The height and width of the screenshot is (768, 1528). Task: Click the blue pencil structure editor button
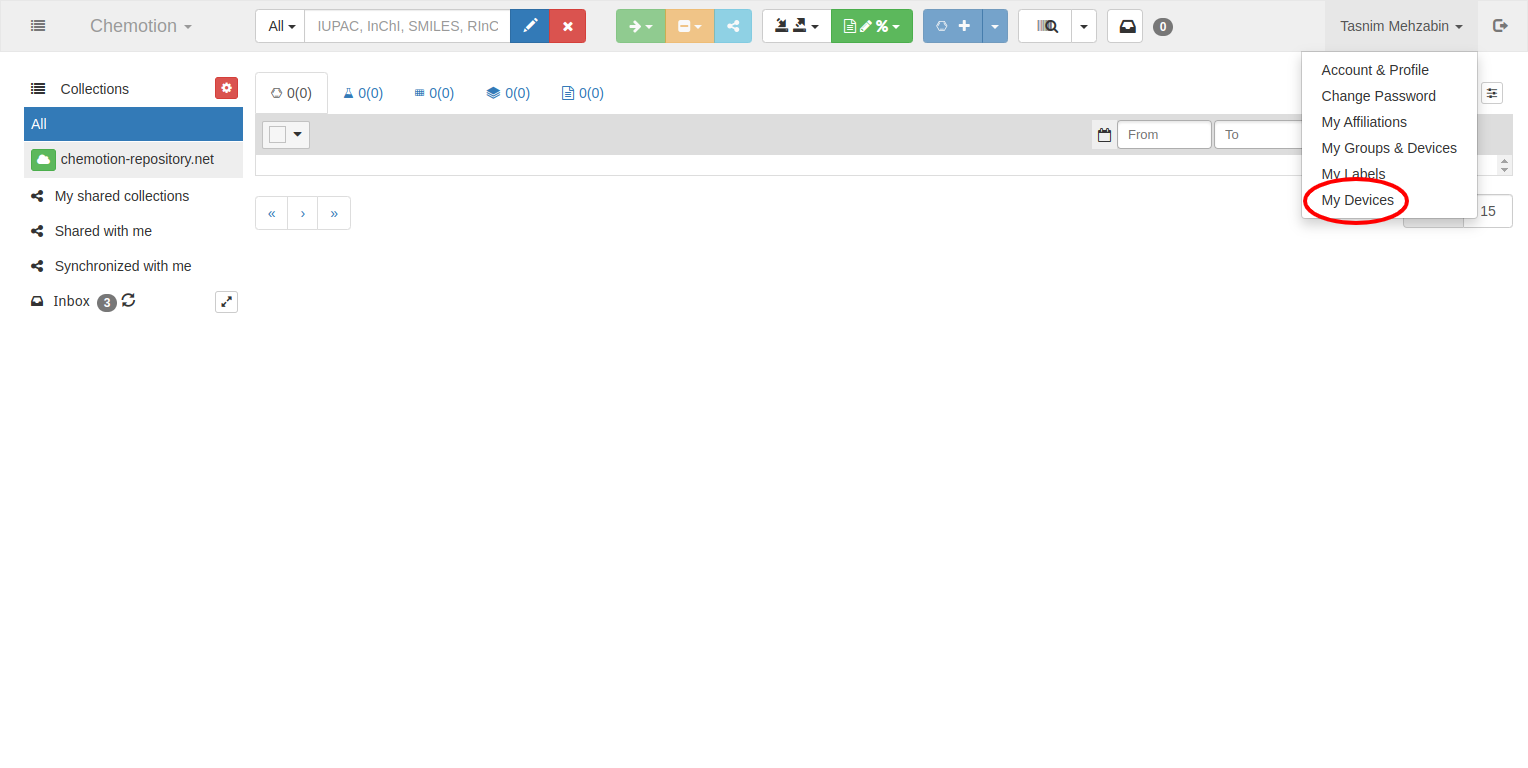tap(530, 26)
